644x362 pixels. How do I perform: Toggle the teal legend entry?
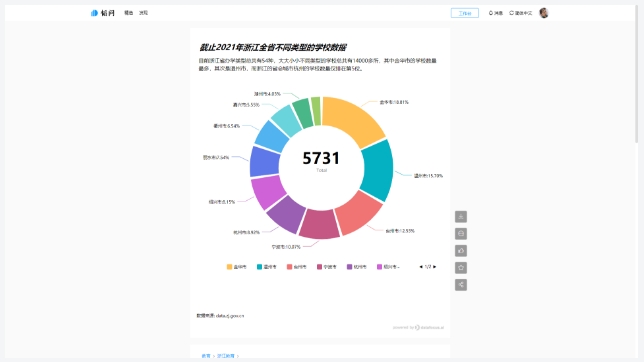(267, 267)
